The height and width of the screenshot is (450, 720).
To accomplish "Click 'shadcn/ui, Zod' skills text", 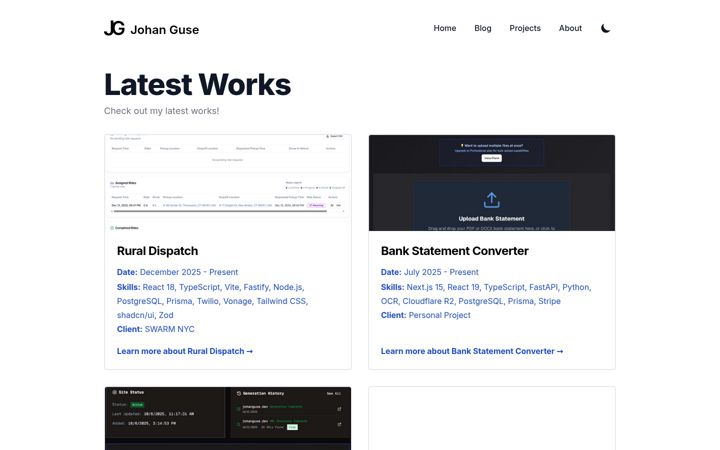I will (145, 315).
